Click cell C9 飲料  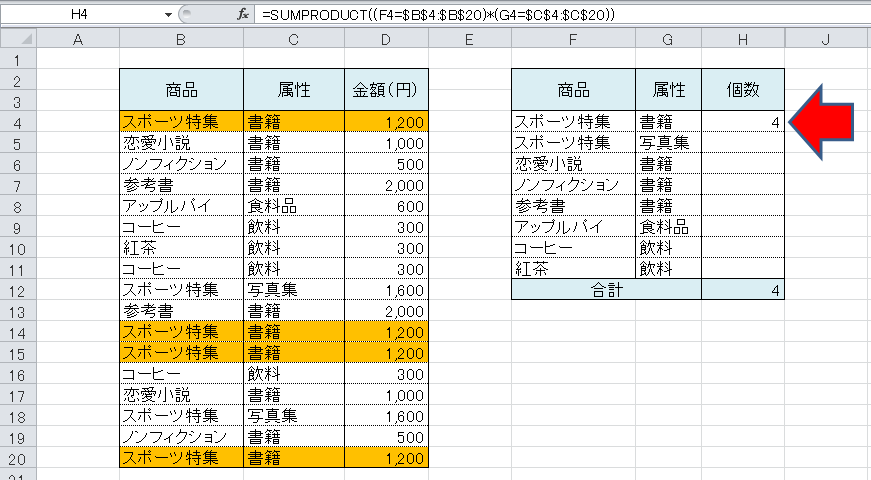point(294,227)
